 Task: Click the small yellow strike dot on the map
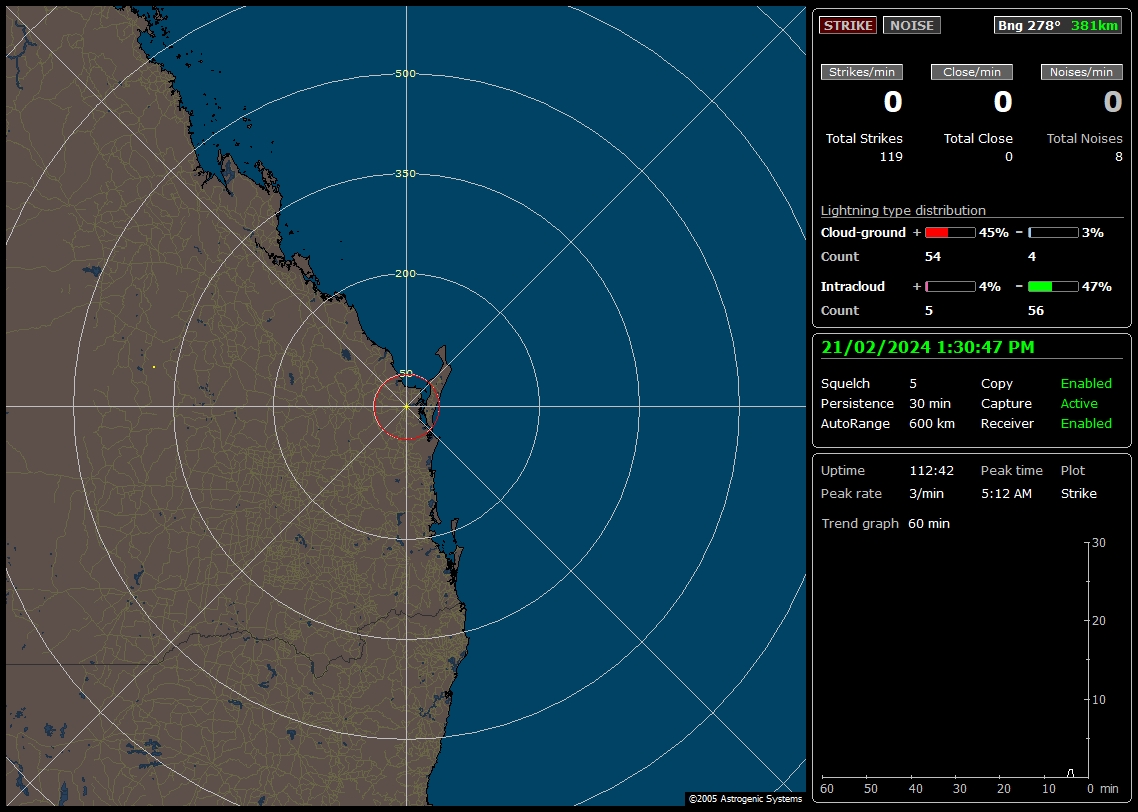(x=154, y=367)
